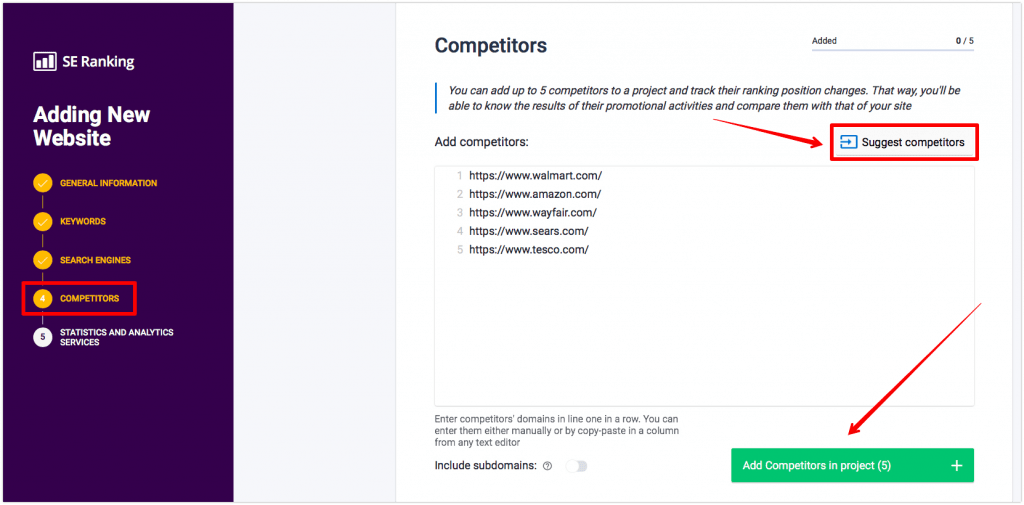Click the subdomains help question mark icon
This screenshot has width=1024, height=505.
(547, 466)
